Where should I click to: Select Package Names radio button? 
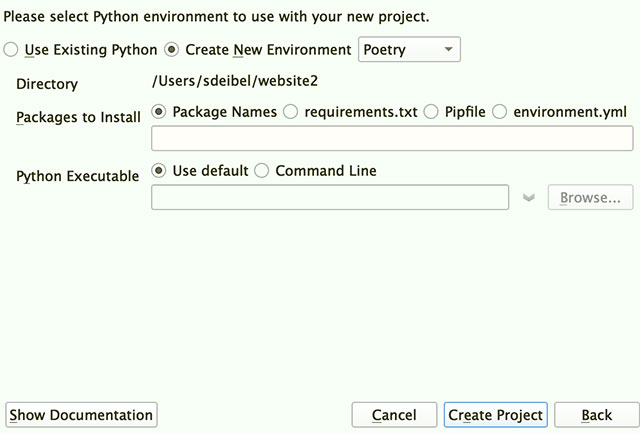click(158, 112)
